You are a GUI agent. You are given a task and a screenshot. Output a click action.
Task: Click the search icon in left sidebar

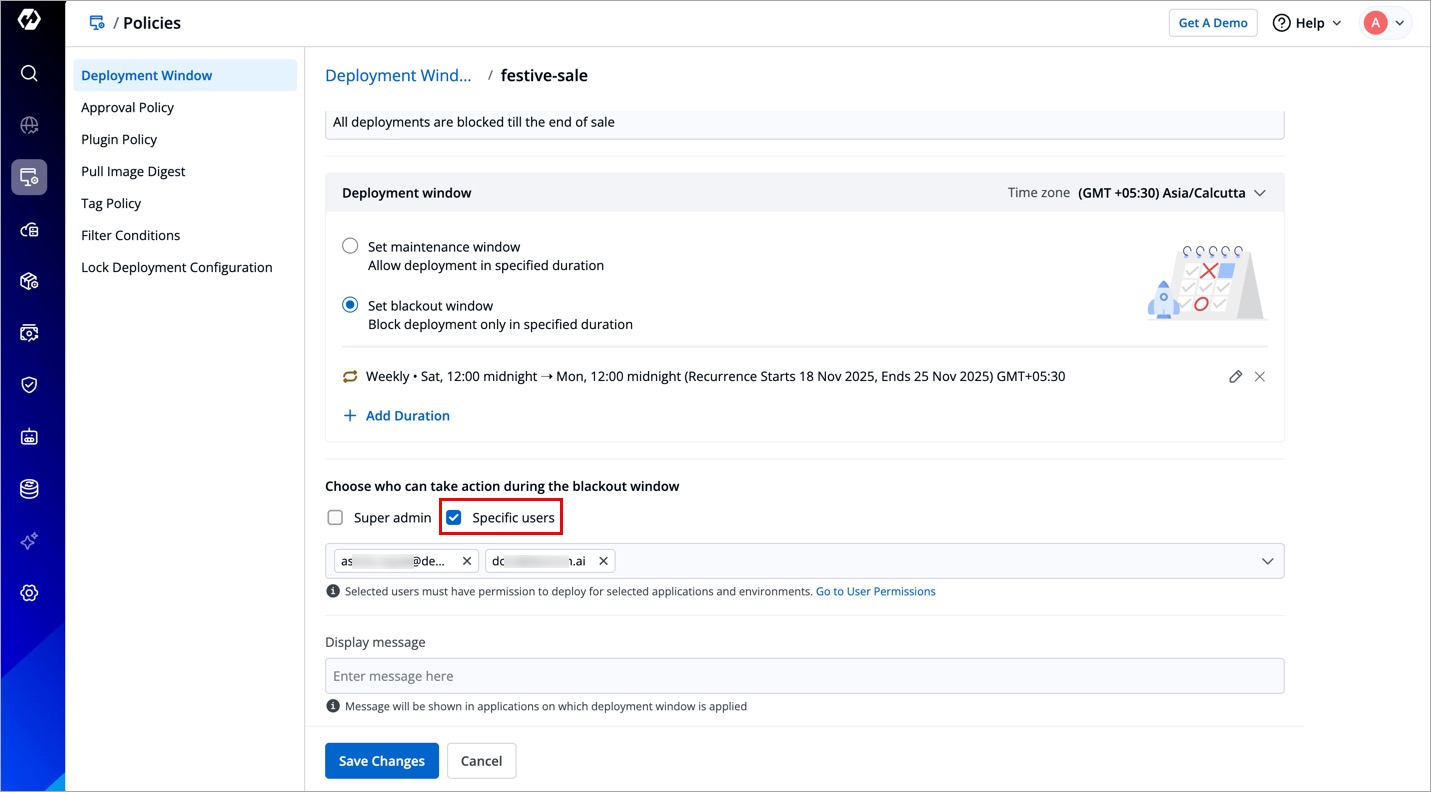click(x=29, y=73)
